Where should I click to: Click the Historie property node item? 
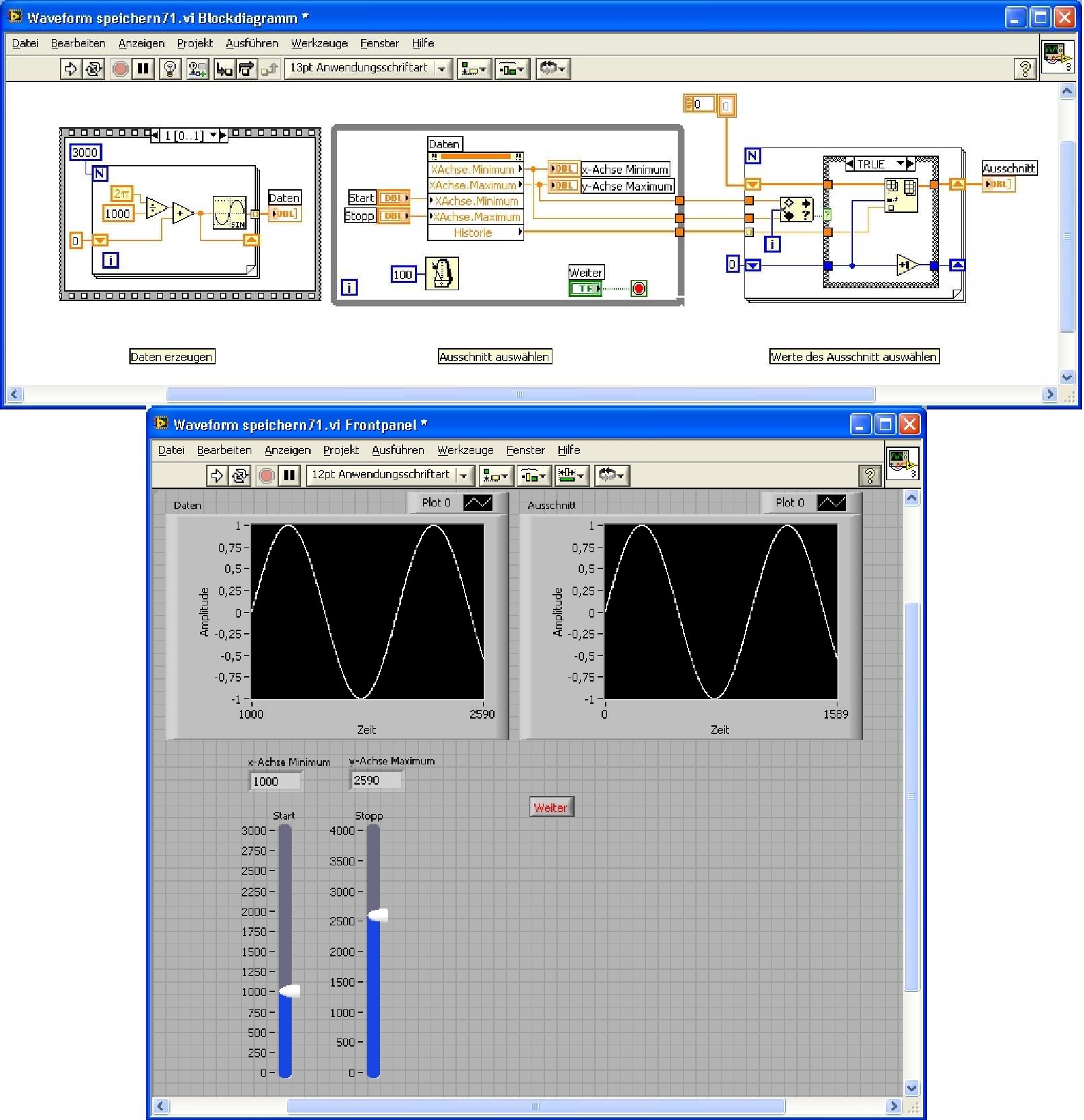point(475,233)
